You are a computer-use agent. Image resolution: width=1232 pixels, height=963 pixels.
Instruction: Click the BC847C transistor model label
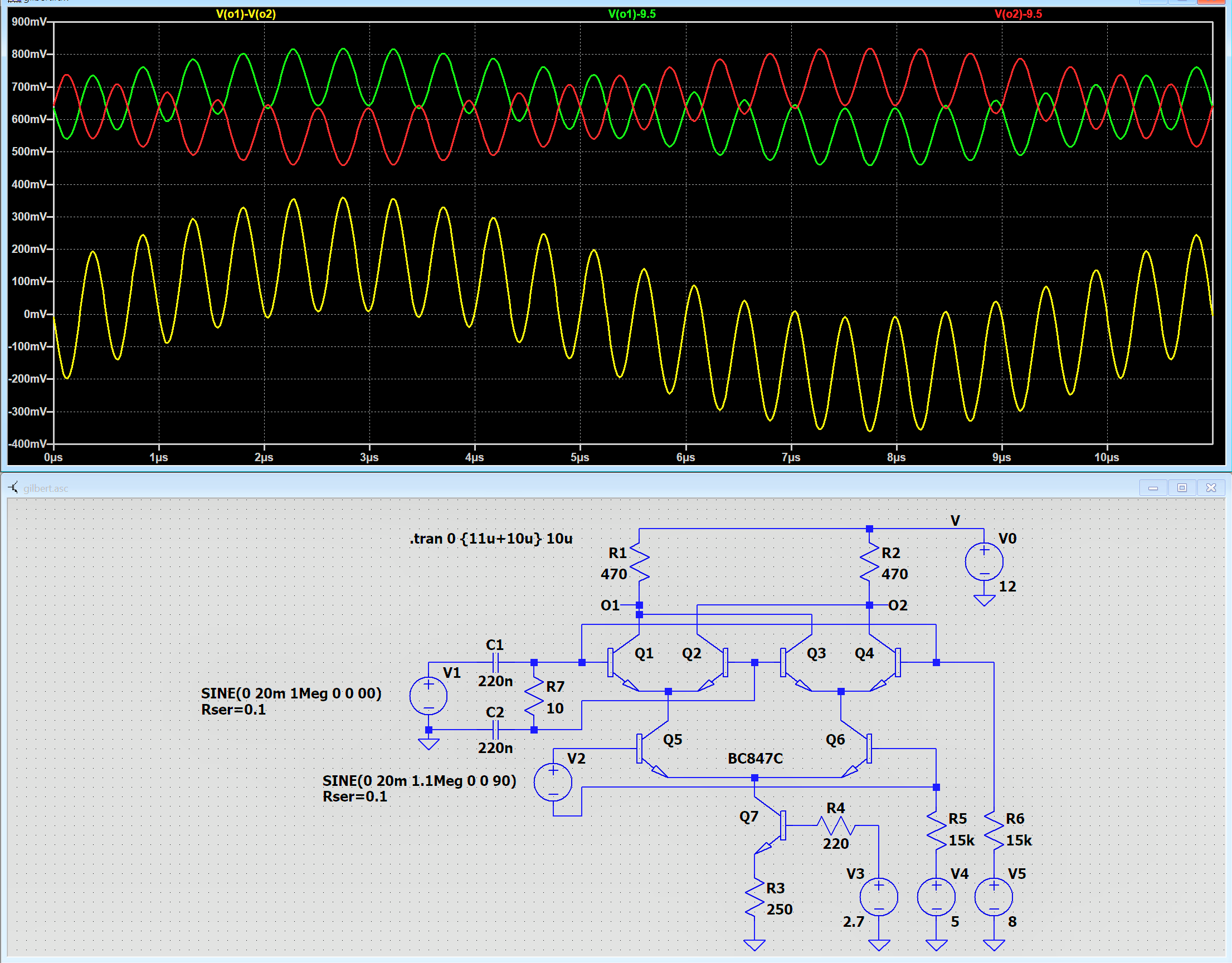[755, 759]
